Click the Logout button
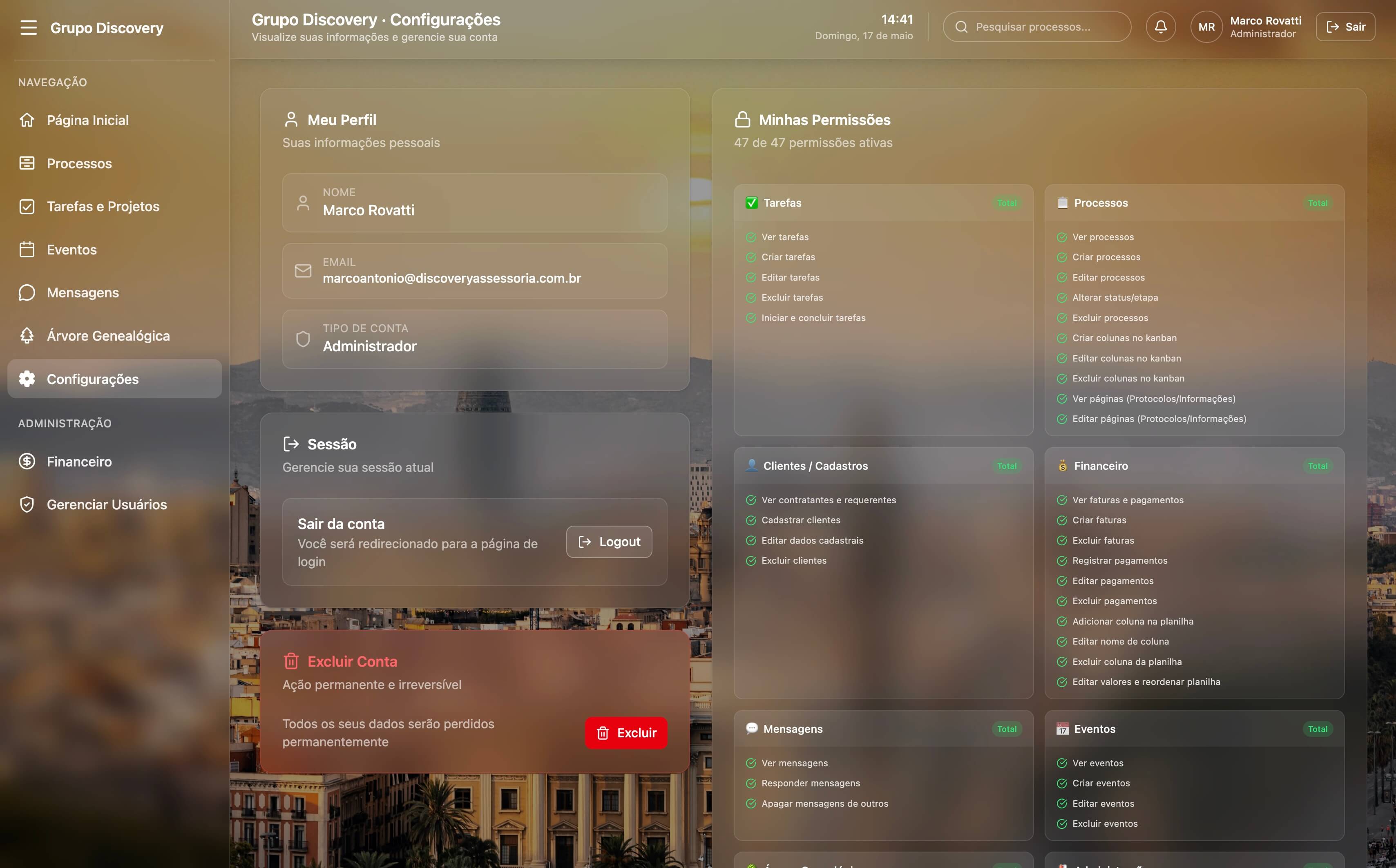 tap(609, 541)
